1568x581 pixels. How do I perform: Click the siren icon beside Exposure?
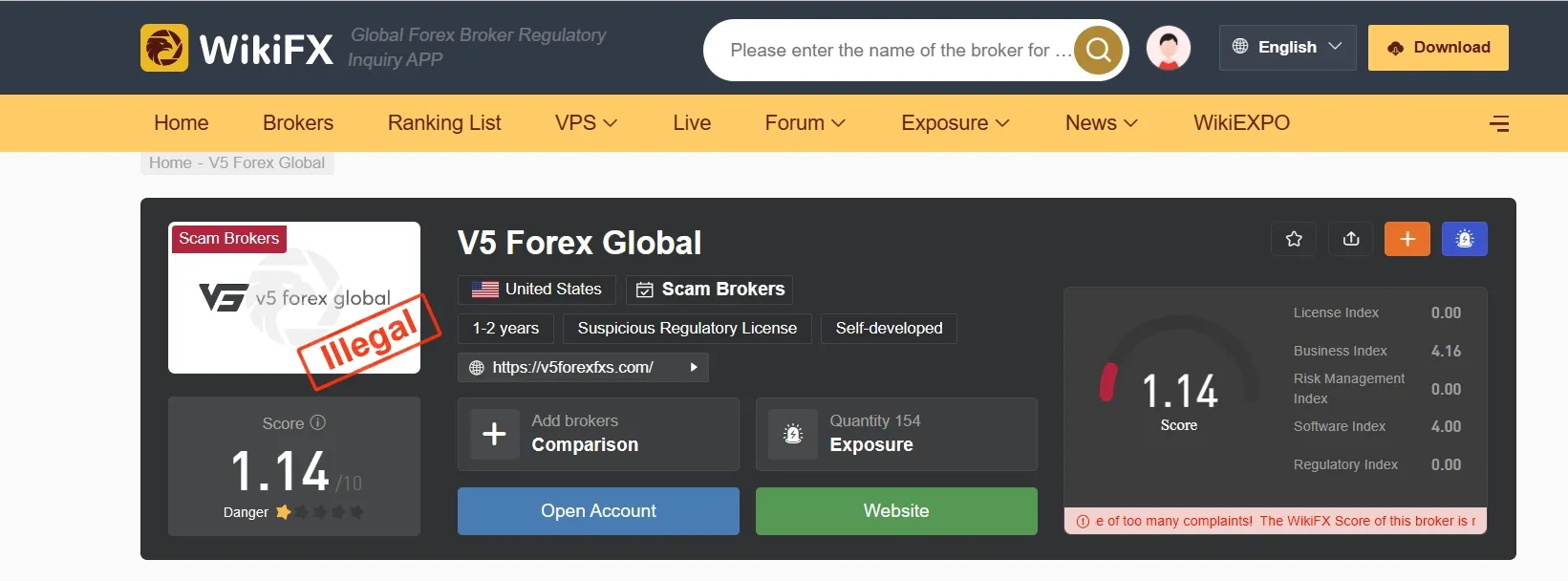tap(793, 435)
